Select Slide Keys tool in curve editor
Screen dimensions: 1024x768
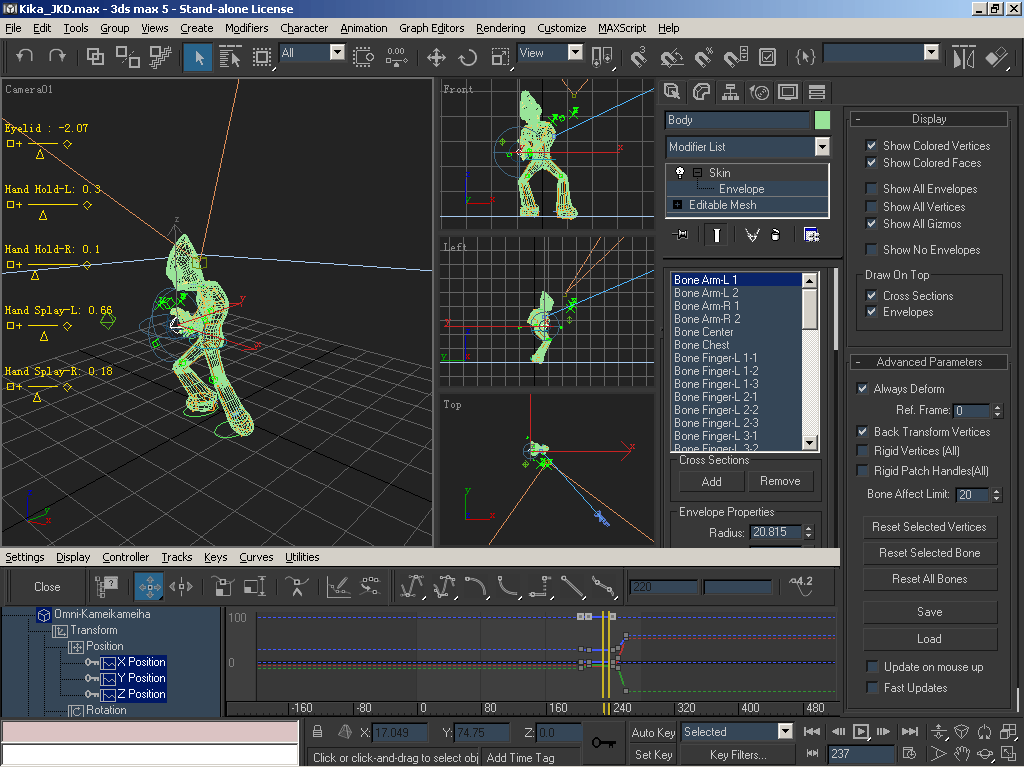181,586
